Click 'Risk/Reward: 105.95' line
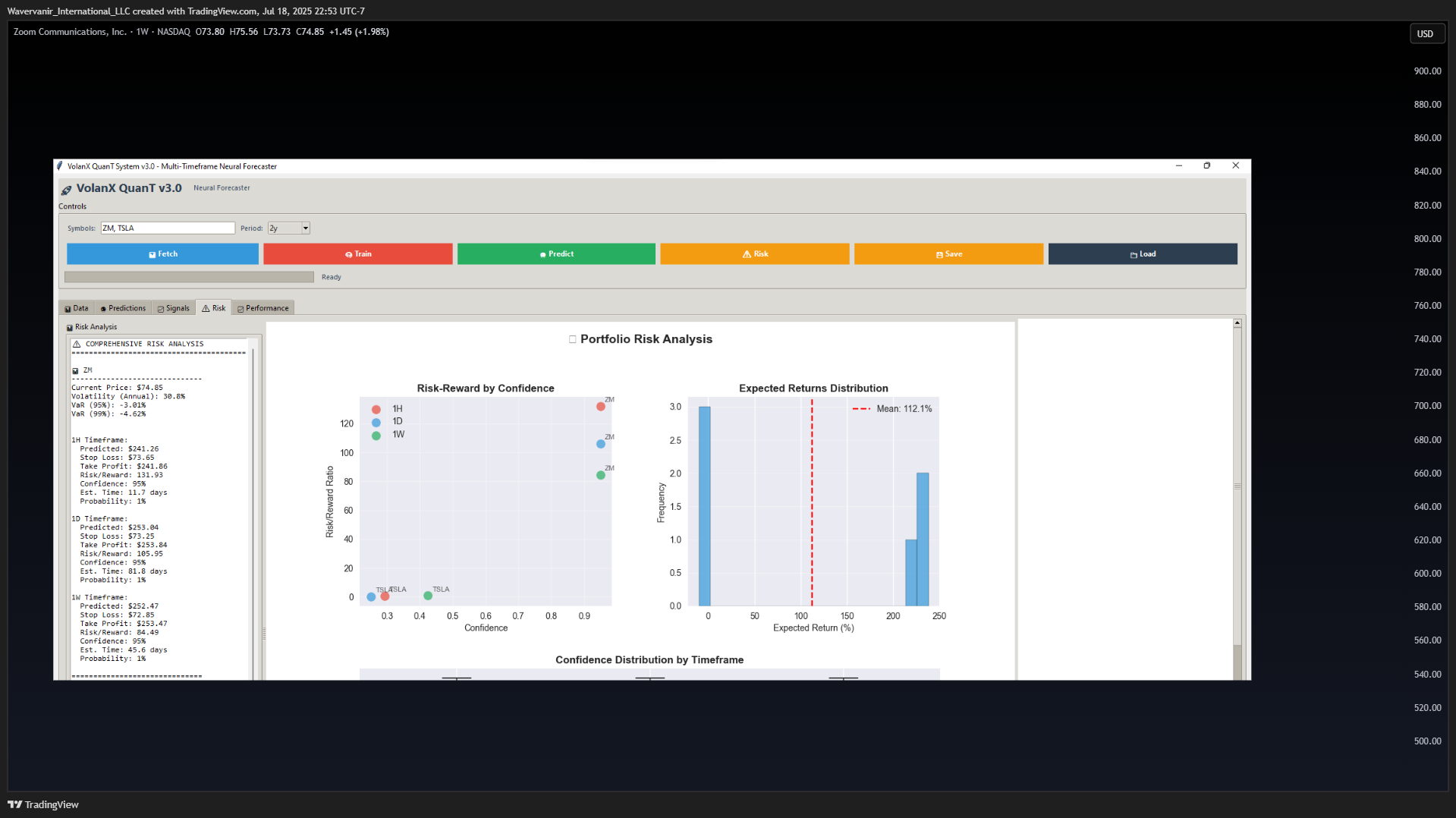The height and width of the screenshot is (818, 1456). [x=121, y=554]
